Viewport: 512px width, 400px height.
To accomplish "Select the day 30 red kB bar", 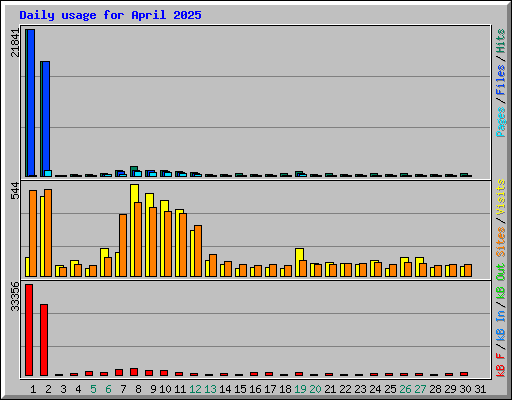I will pyautogui.click(x=464, y=374).
